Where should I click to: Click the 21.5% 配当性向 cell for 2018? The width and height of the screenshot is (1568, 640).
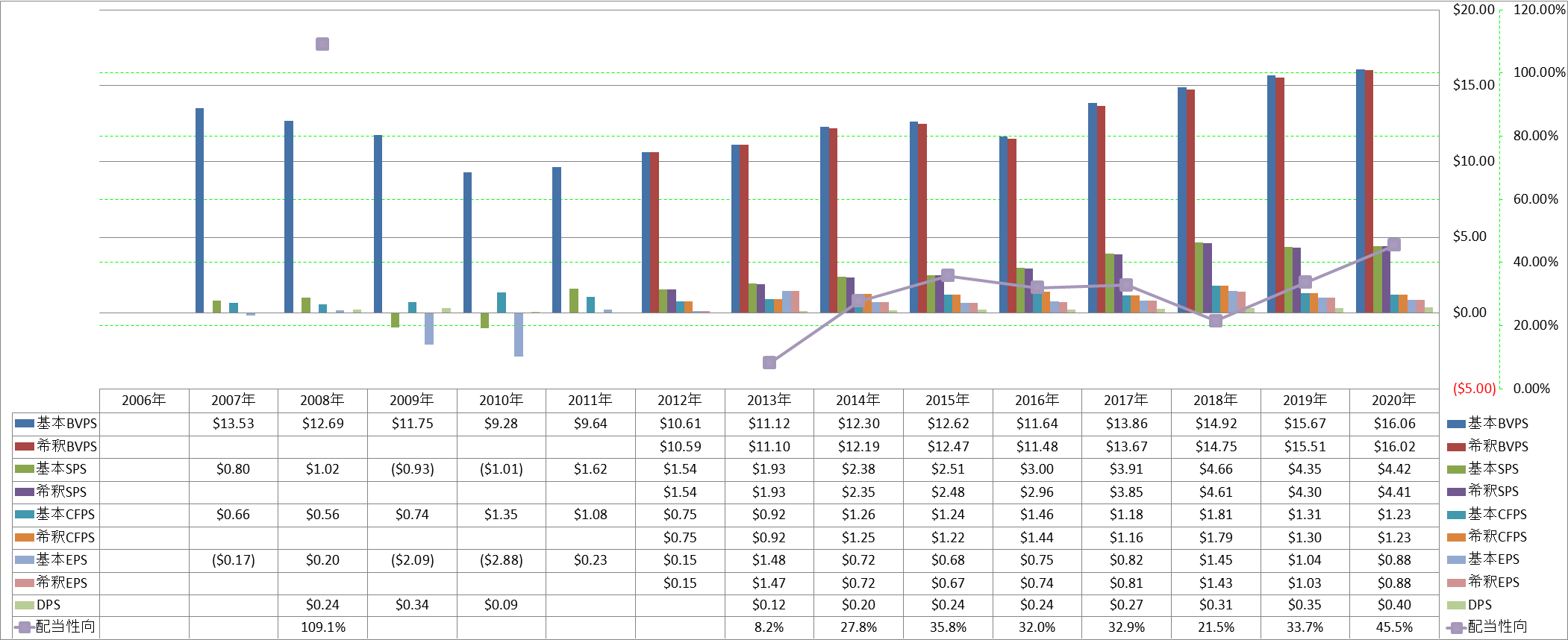point(1216,627)
